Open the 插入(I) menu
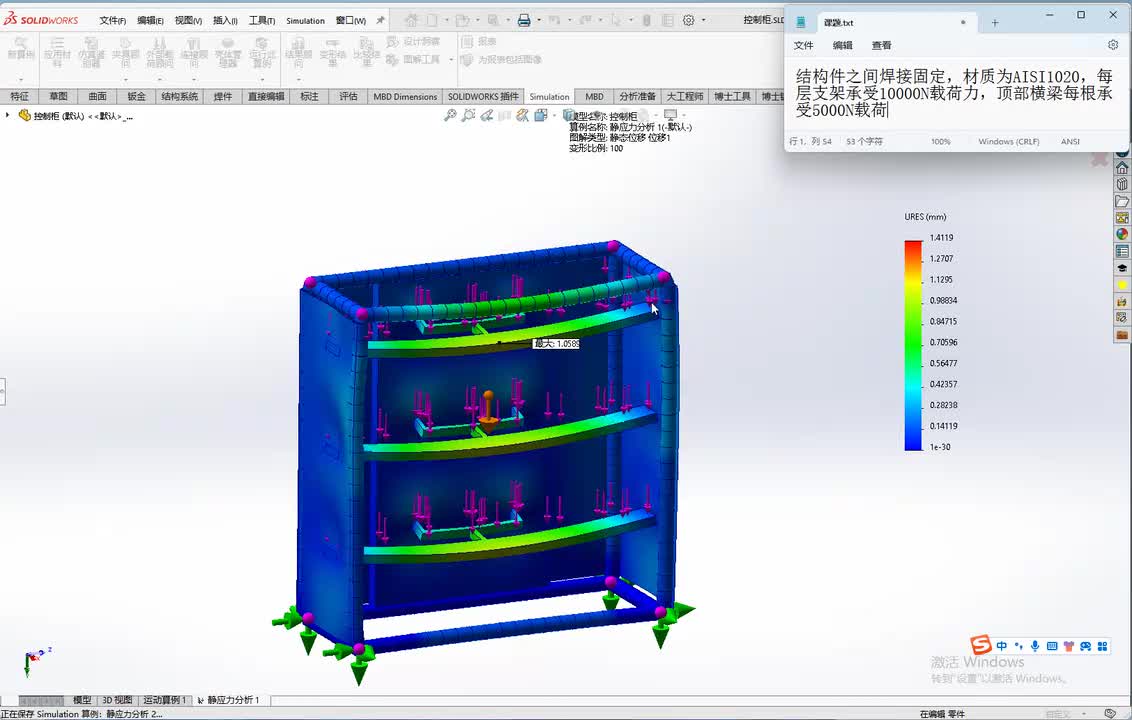 (x=225, y=20)
